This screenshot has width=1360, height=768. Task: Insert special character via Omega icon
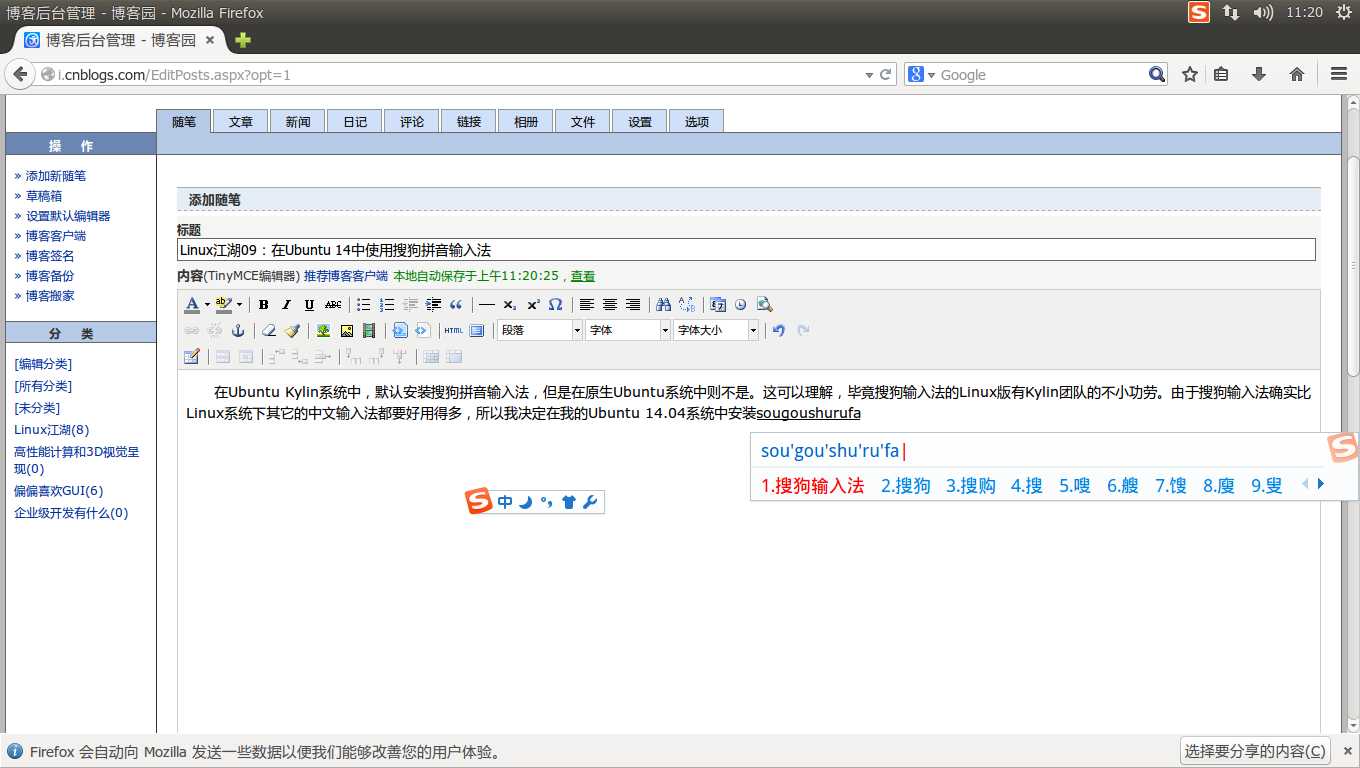click(x=556, y=305)
